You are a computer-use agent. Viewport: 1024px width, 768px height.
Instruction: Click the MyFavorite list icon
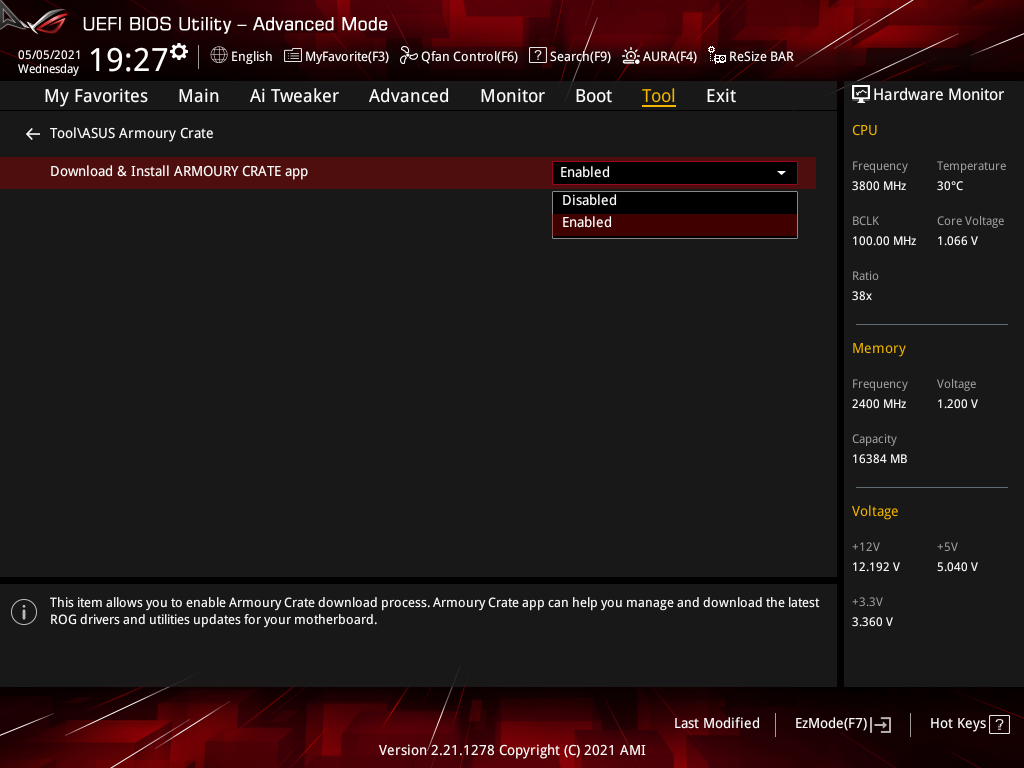(293, 56)
